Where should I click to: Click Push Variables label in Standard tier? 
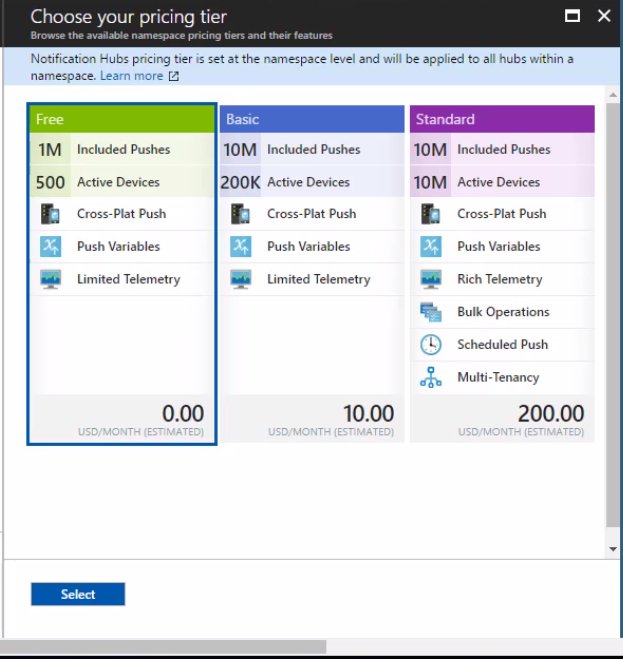tap(499, 247)
